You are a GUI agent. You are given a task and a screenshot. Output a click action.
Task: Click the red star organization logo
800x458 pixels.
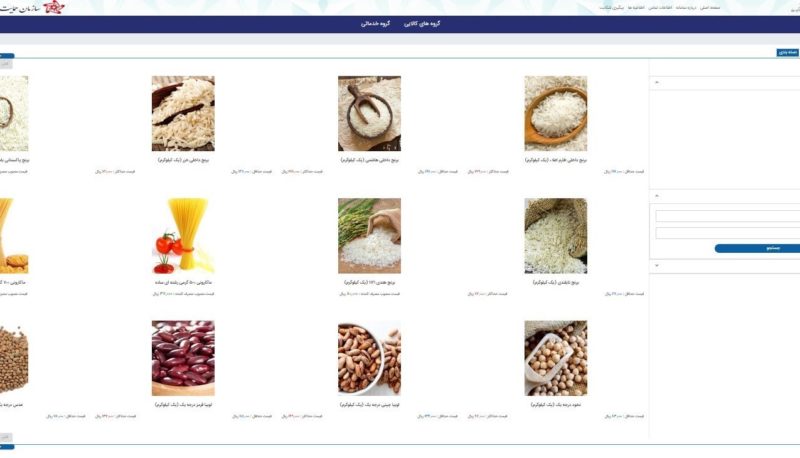pos(54,7)
